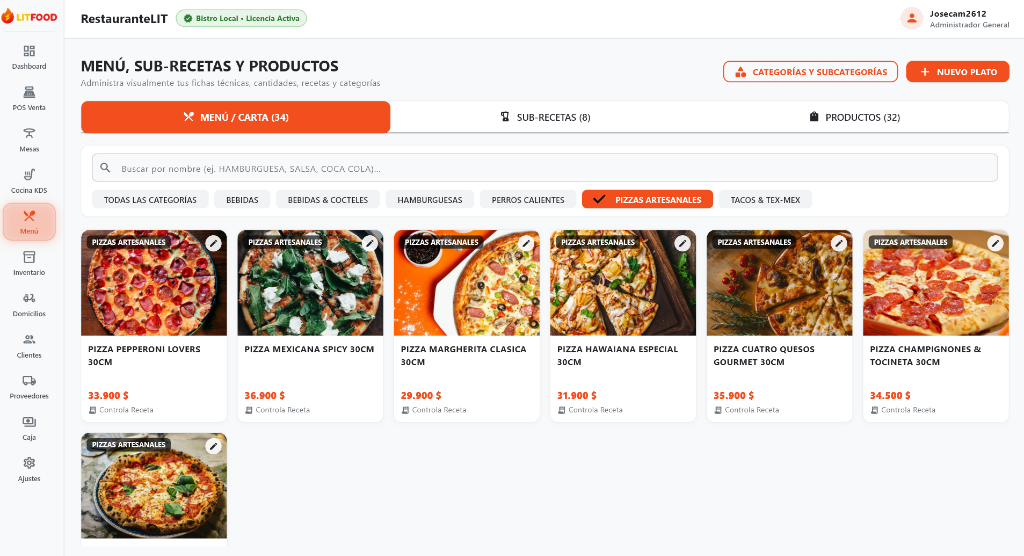Create a new dish with Nuevo Plato

click(x=957, y=72)
